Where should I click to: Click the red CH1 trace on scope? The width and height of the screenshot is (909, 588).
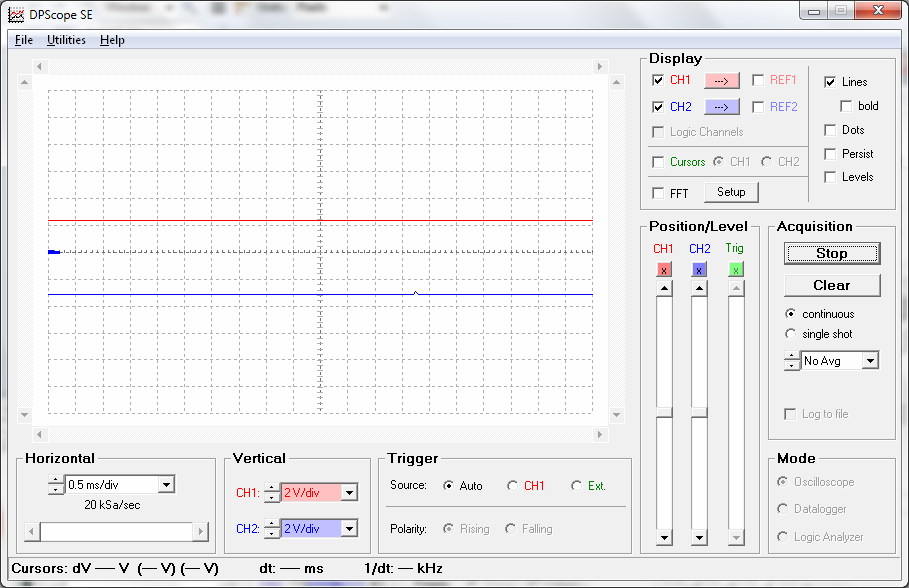320,221
